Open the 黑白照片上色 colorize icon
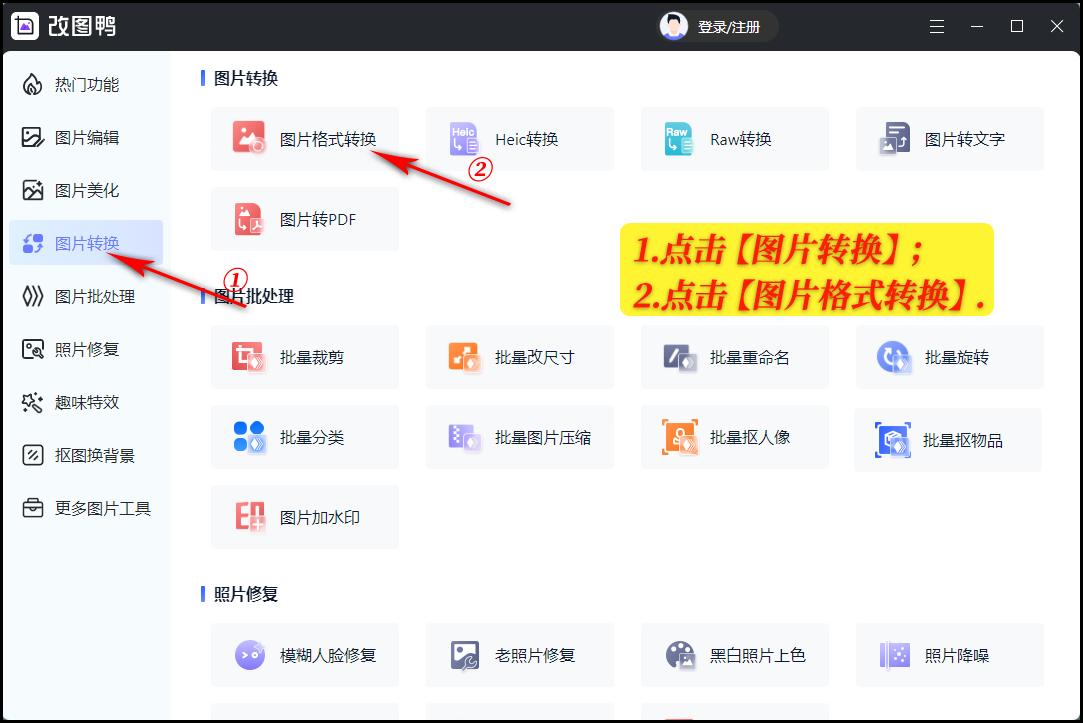 pyautogui.click(x=680, y=655)
